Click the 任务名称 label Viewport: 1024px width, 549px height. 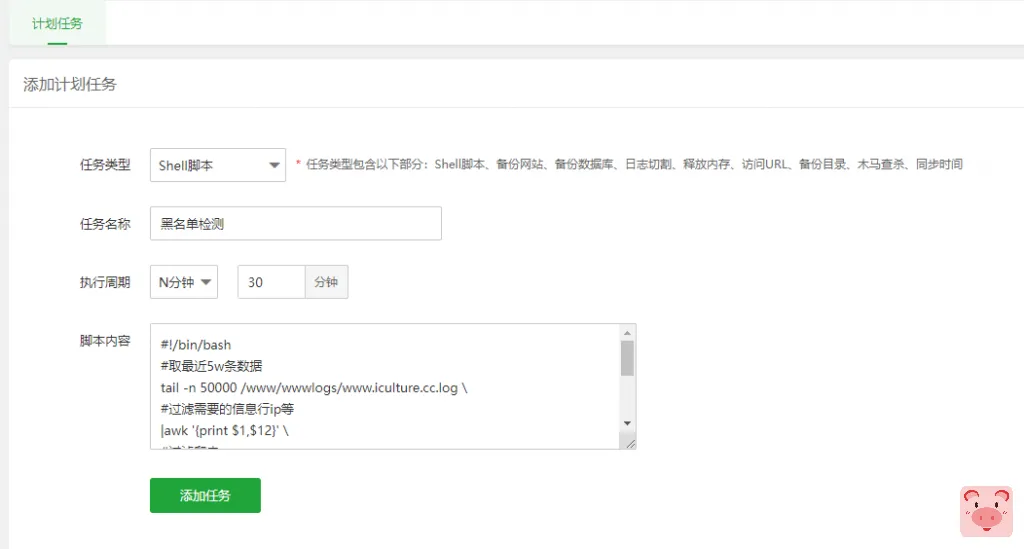(105, 224)
